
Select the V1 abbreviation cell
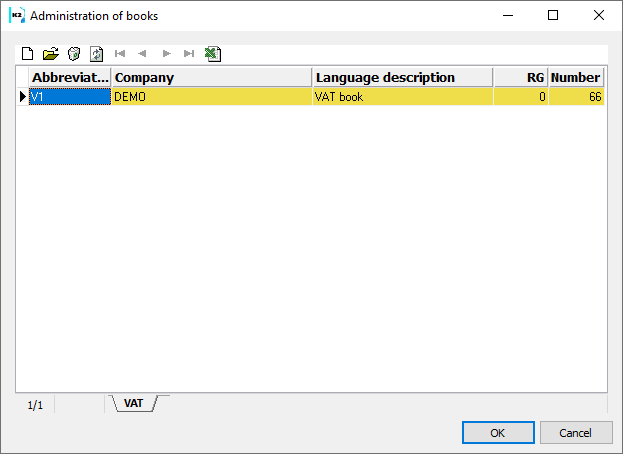tap(70, 97)
